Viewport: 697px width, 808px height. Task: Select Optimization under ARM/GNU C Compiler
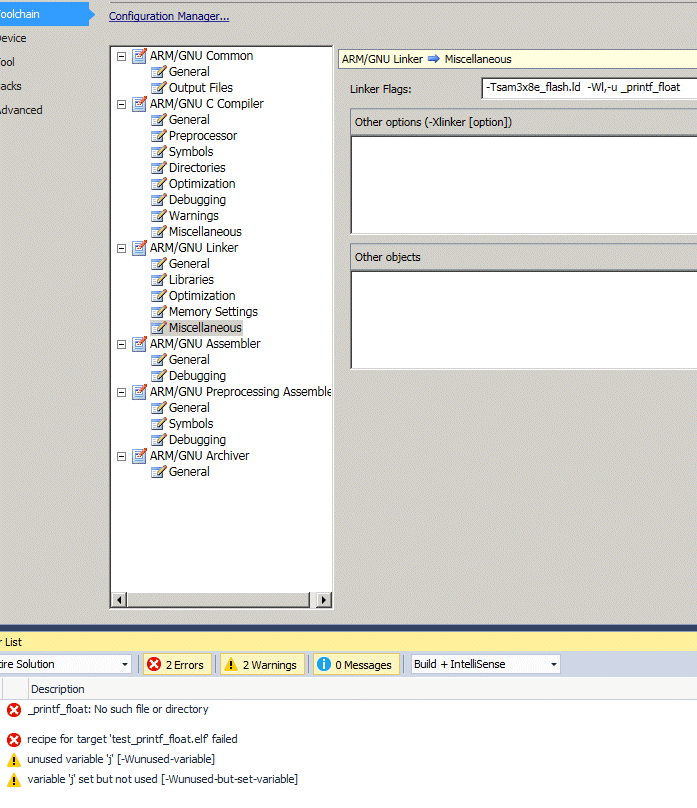202,183
